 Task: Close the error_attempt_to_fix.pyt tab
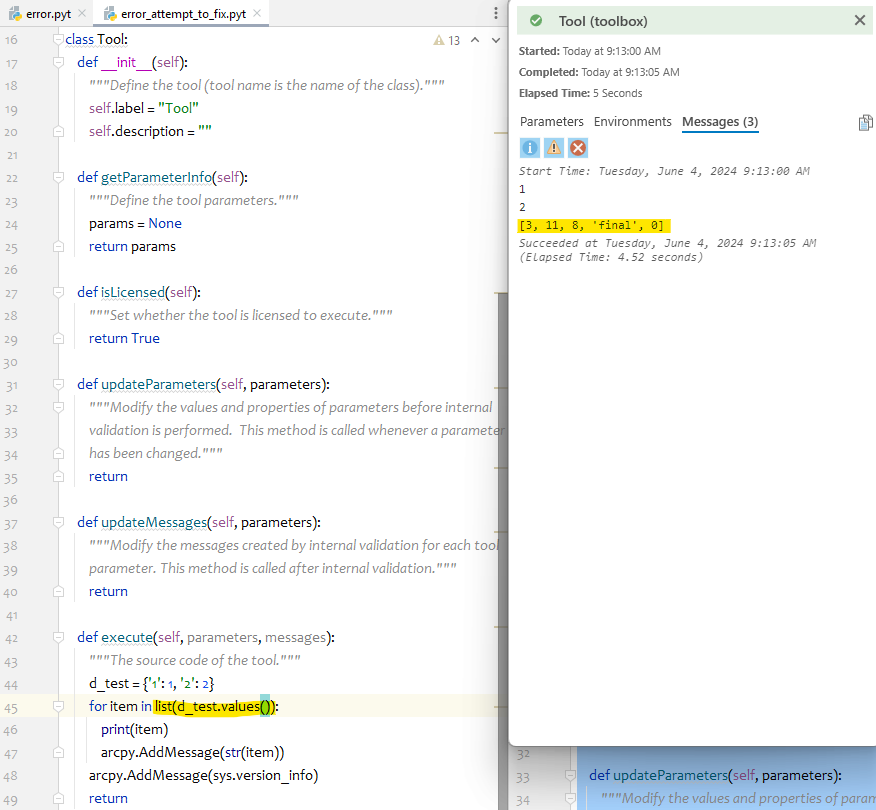point(255,14)
